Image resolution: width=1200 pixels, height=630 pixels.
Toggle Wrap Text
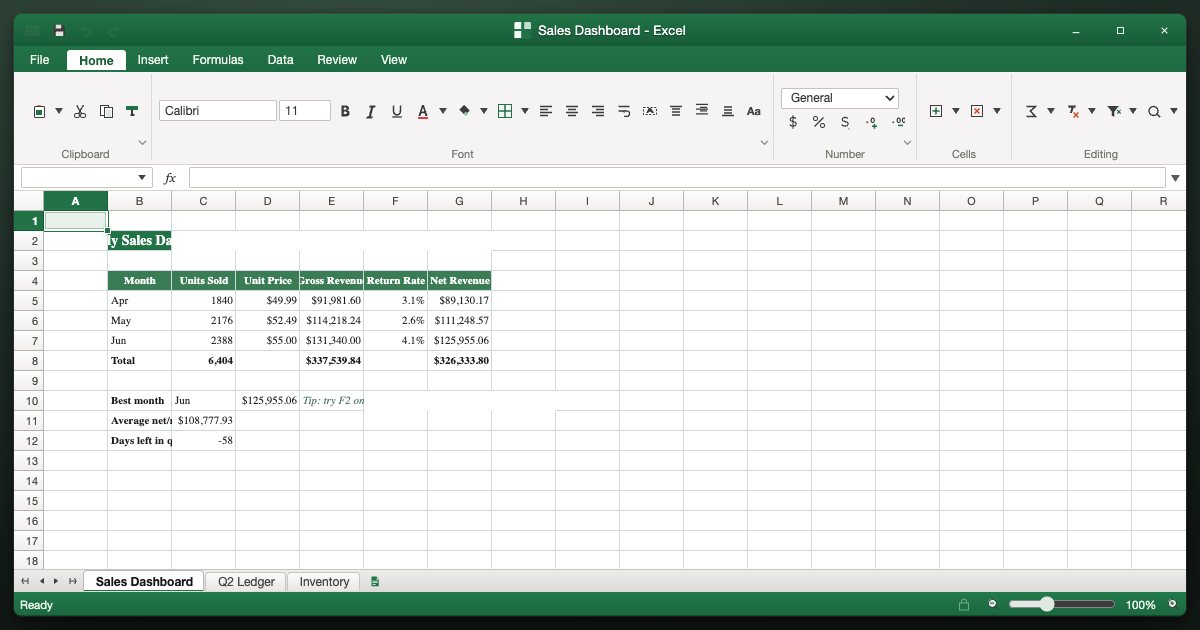click(624, 111)
